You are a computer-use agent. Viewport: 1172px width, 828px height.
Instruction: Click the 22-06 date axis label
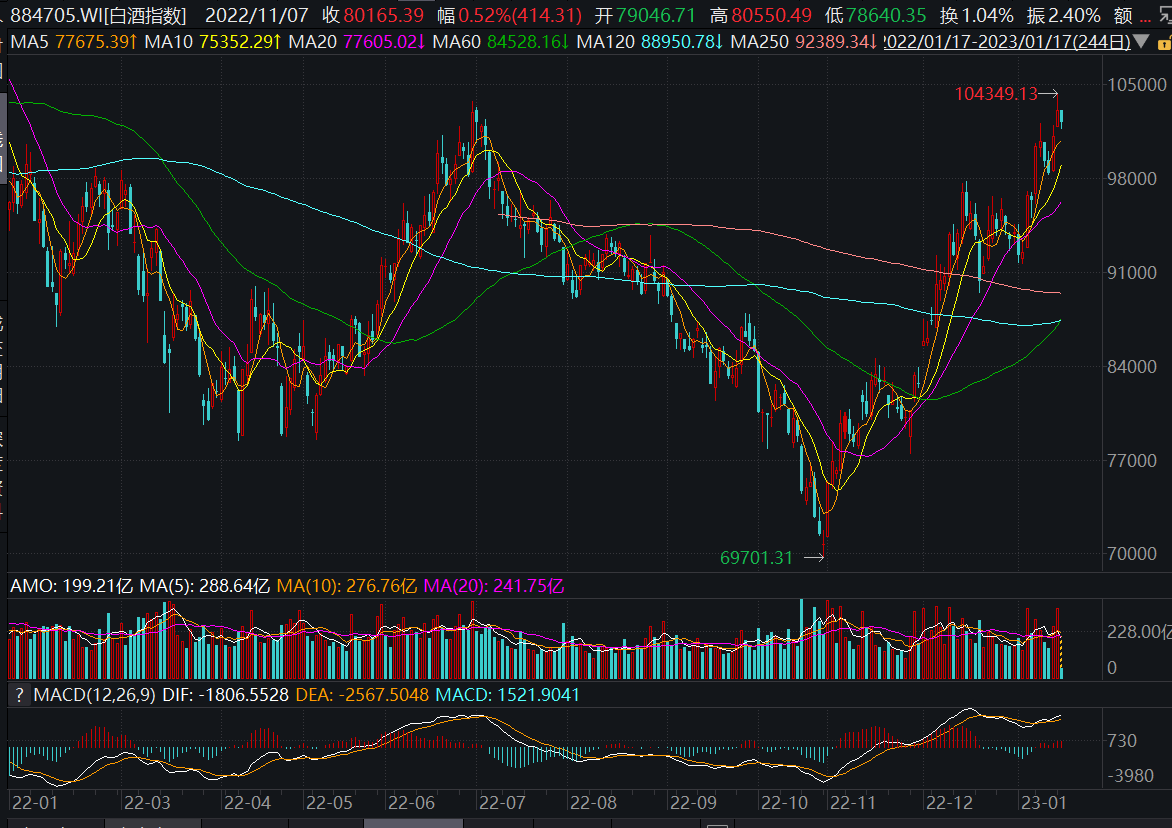[411, 803]
